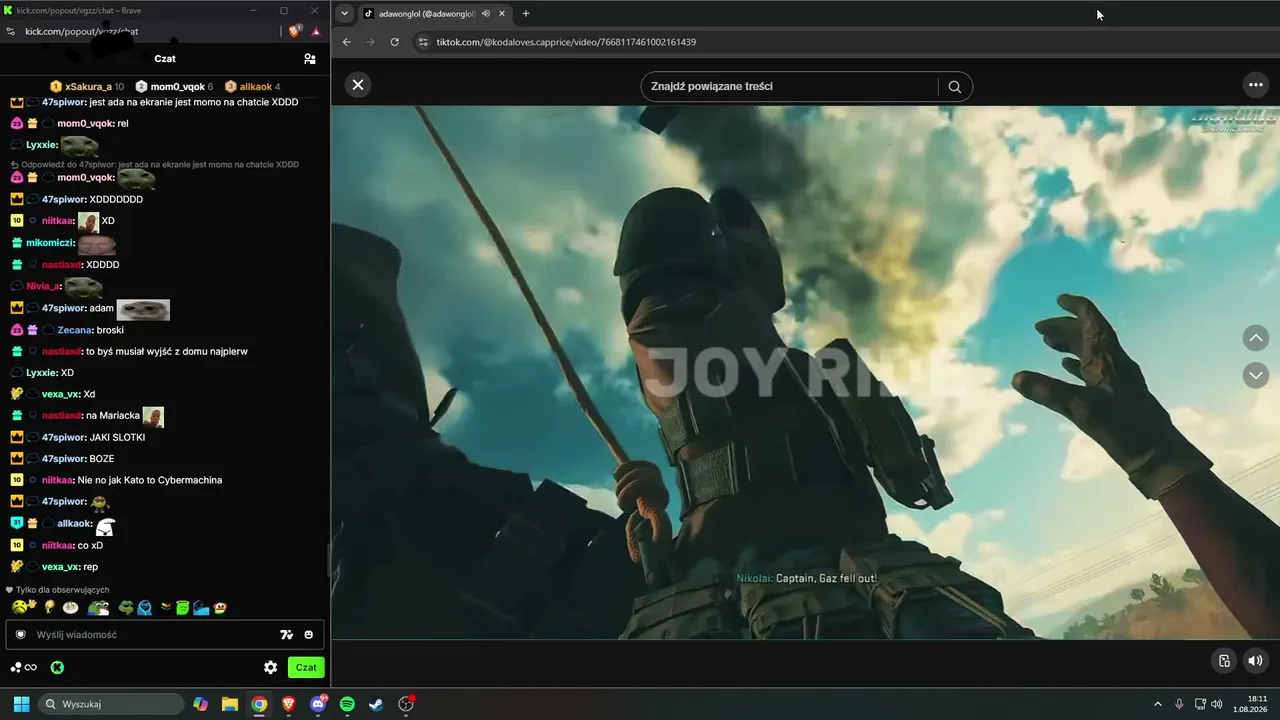Open Discord from the taskbar
This screenshot has height=720, width=1280.
(x=318, y=704)
